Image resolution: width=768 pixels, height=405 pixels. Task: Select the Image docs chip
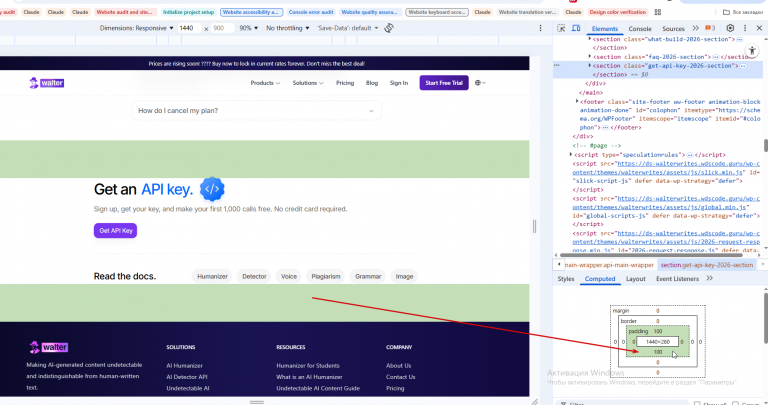pyautogui.click(x=404, y=276)
